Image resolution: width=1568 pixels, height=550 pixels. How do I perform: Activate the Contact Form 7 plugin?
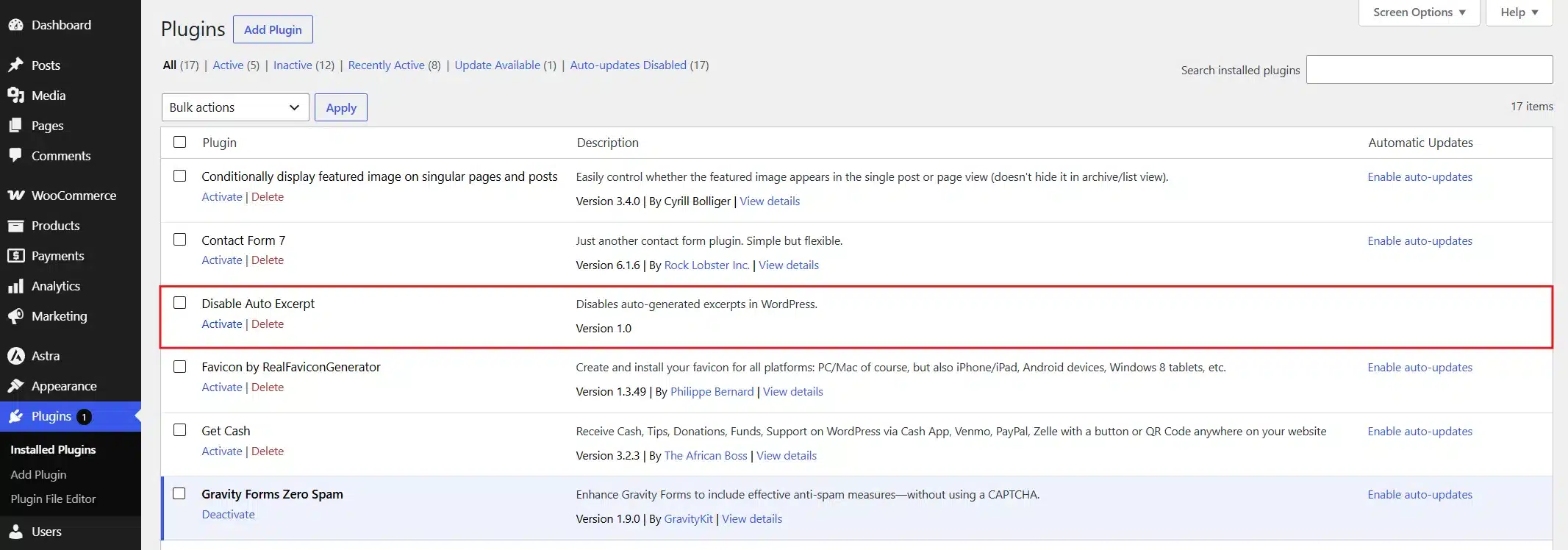(x=222, y=260)
